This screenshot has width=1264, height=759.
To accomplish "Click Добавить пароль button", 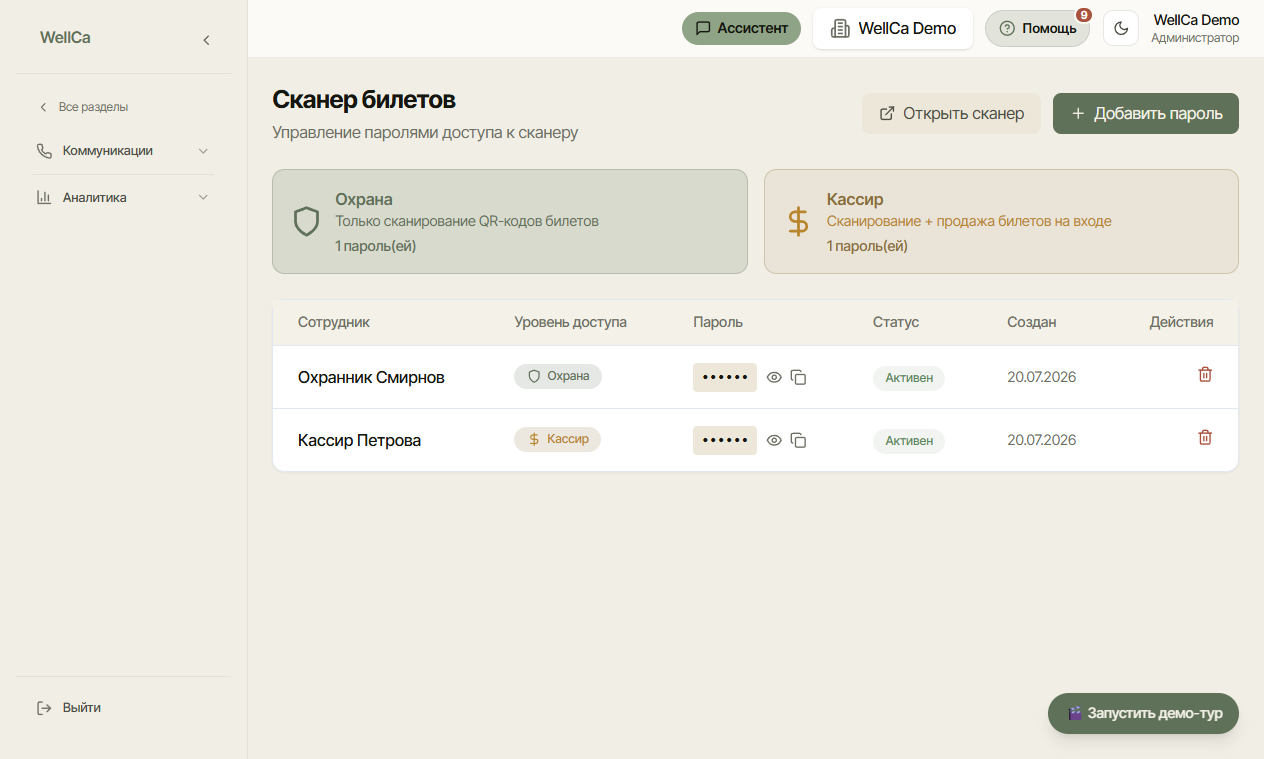I will click(1146, 114).
